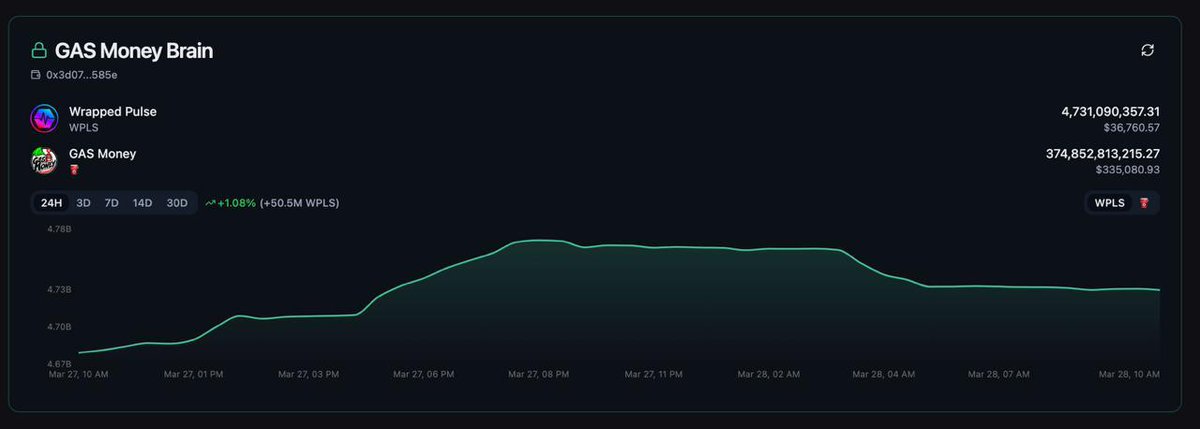Click the balance 374,852,813,215.27
The image size is (1200, 429).
(1103, 154)
